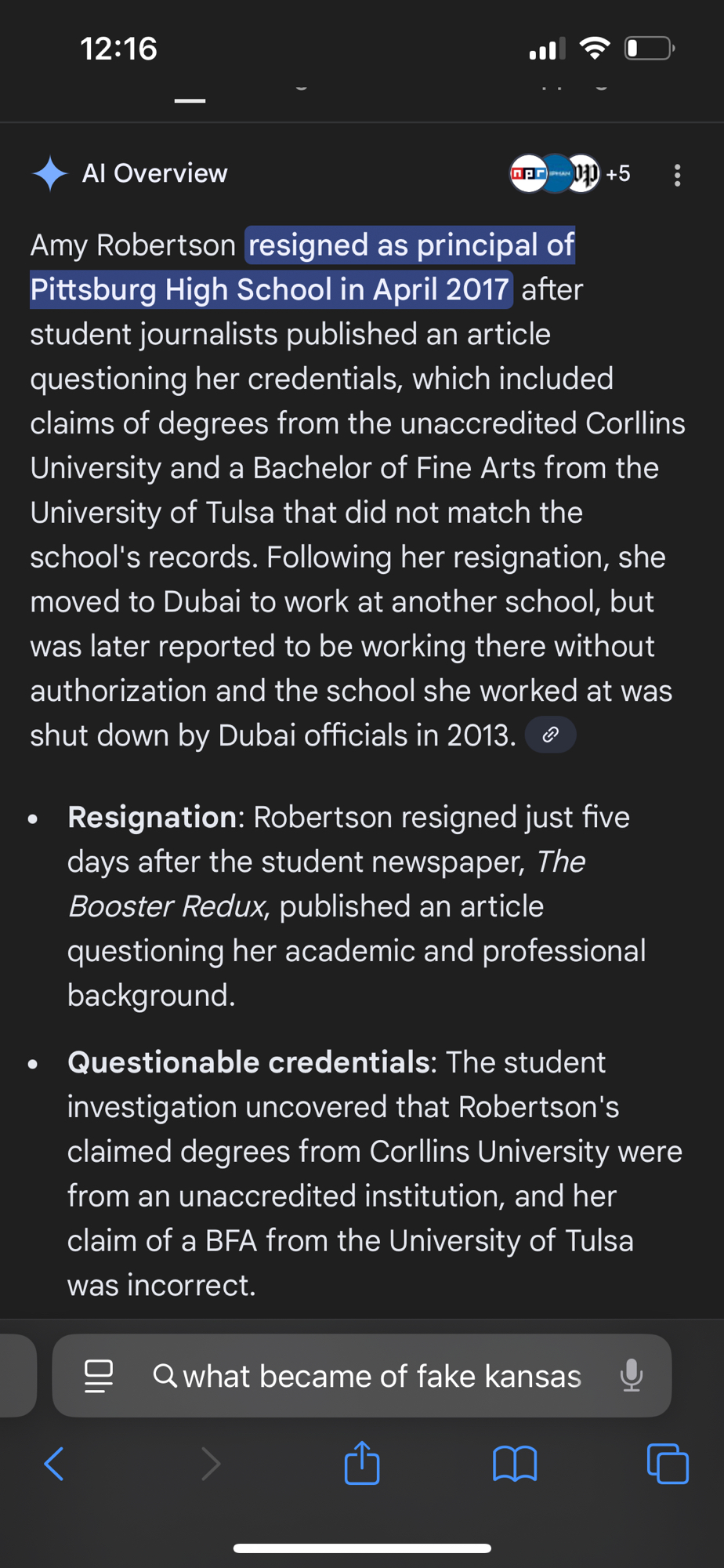Open the Share sheet icon
This screenshot has width=724, height=1568.
click(x=362, y=1462)
